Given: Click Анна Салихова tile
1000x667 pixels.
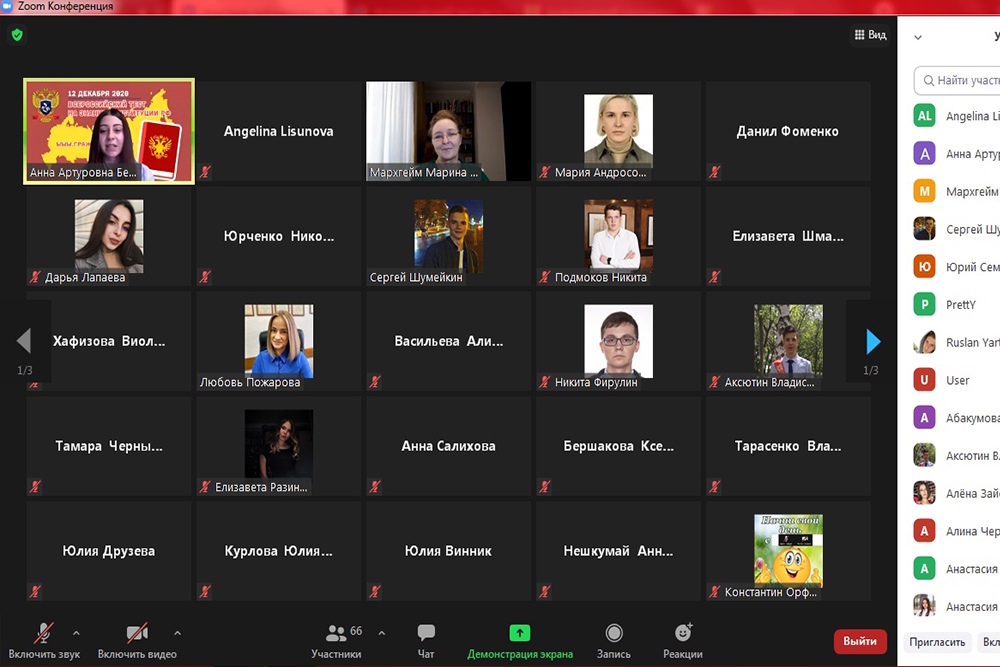Looking at the screenshot, I should pyautogui.click(x=448, y=446).
